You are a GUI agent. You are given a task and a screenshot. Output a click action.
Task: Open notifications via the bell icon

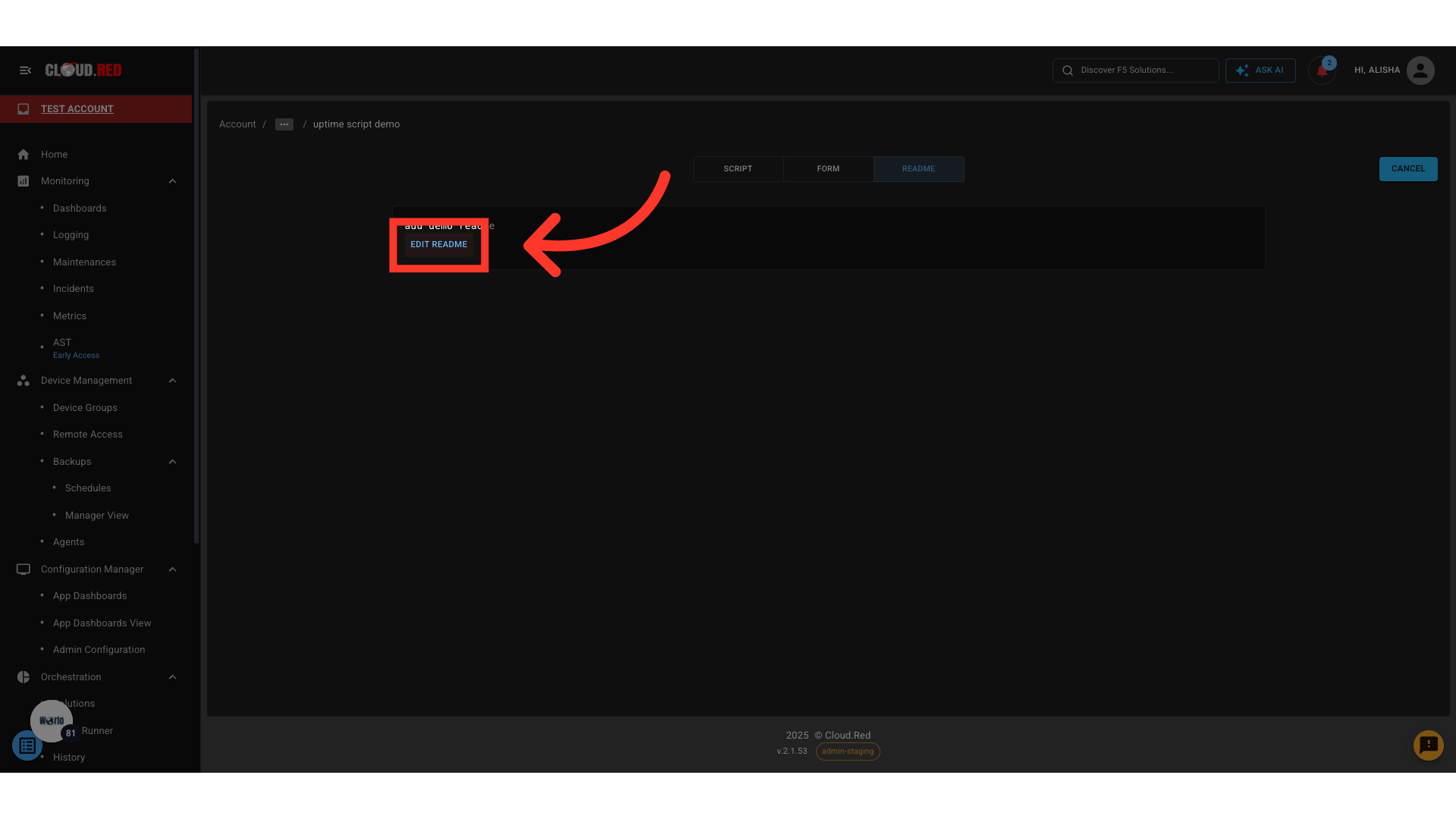(1321, 70)
